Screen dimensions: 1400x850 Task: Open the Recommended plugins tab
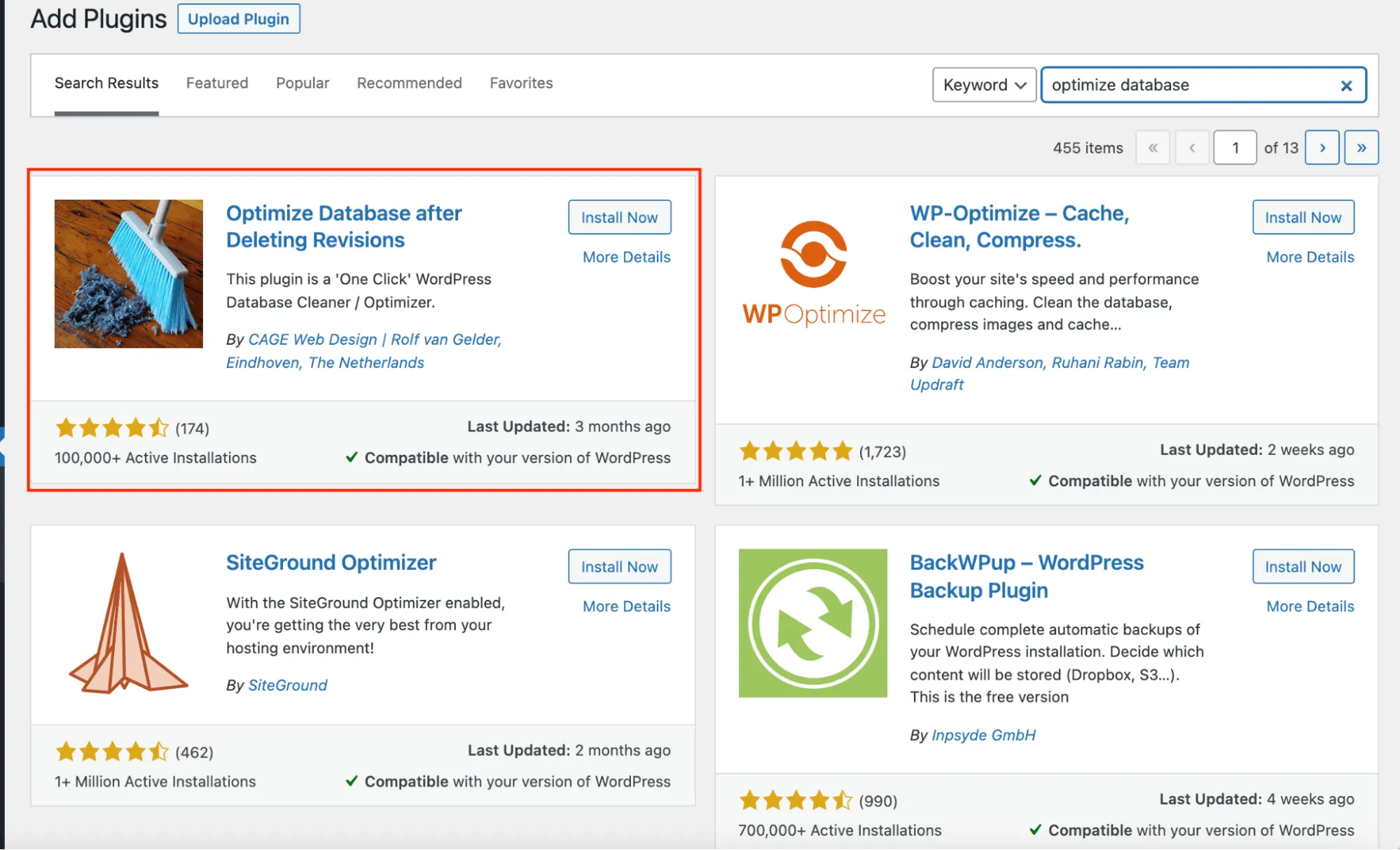409,83
